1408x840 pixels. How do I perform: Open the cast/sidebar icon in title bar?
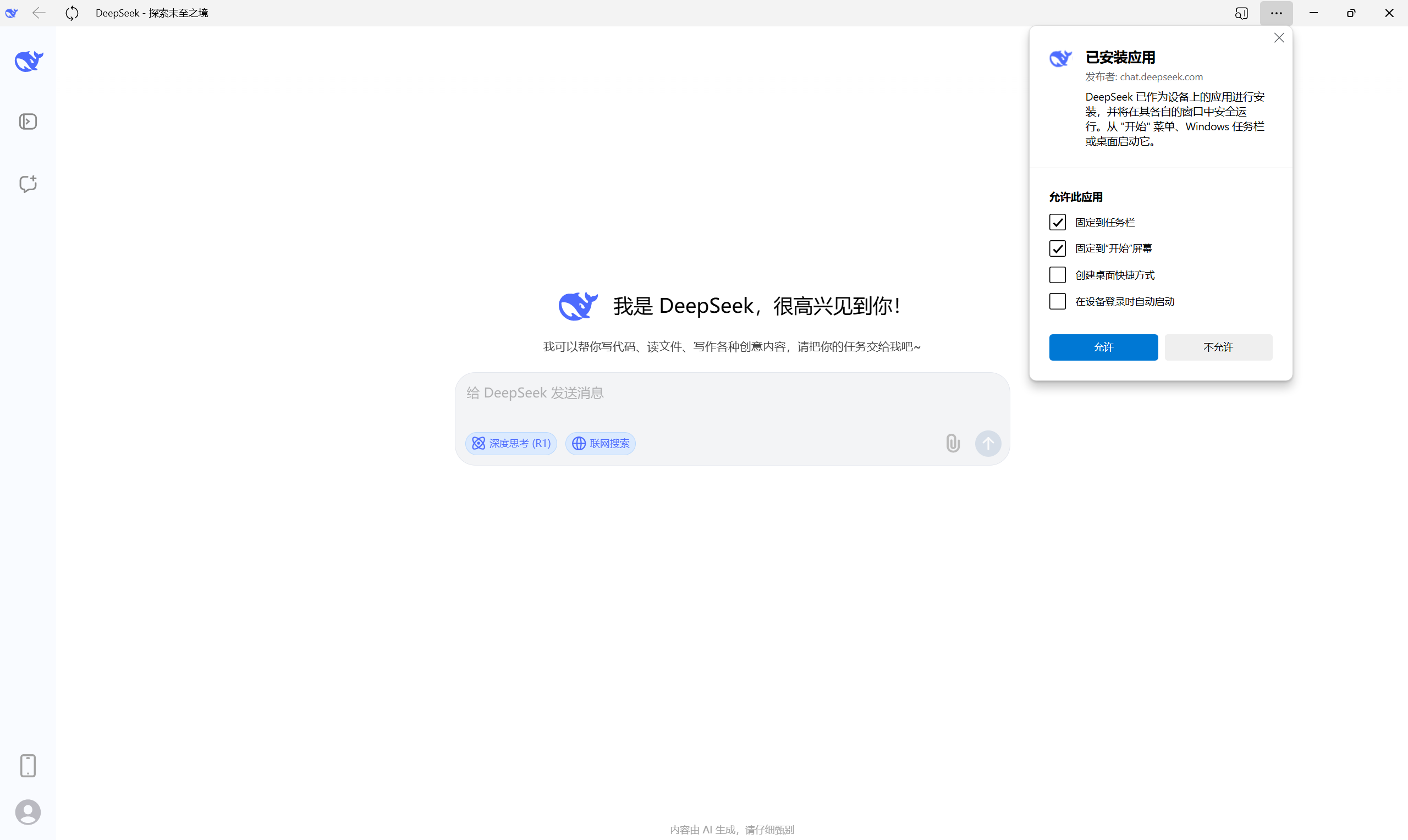click(1241, 13)
